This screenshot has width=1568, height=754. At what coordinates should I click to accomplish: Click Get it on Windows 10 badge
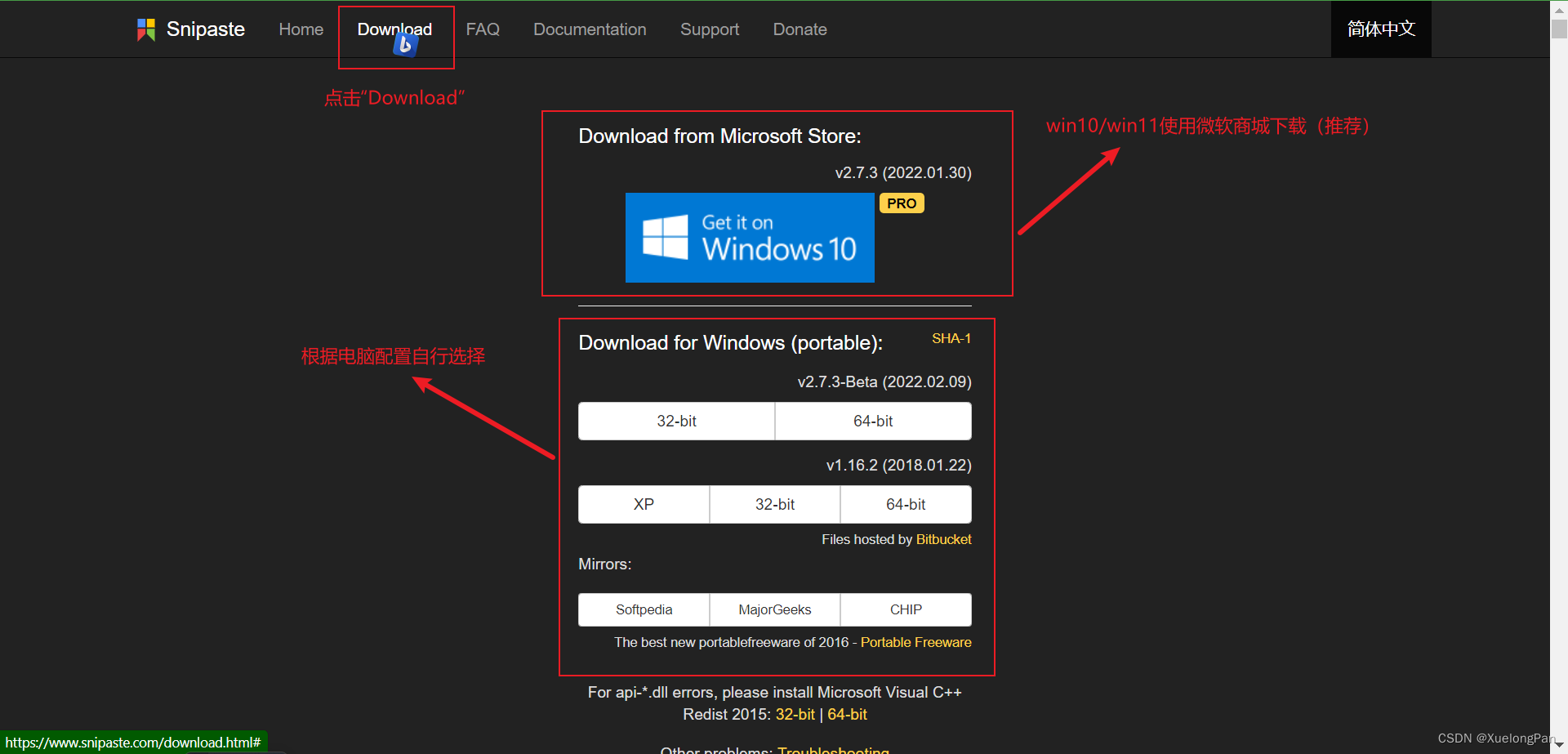[x=750, y=238]
